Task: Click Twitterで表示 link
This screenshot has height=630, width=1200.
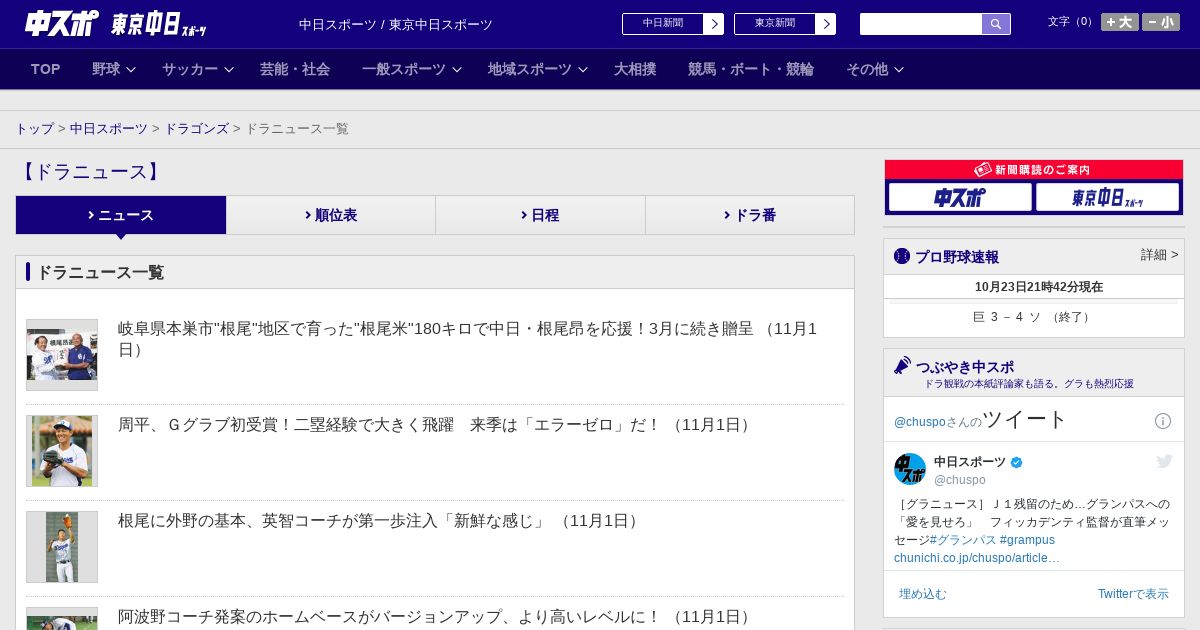Action: point(1133,594)
